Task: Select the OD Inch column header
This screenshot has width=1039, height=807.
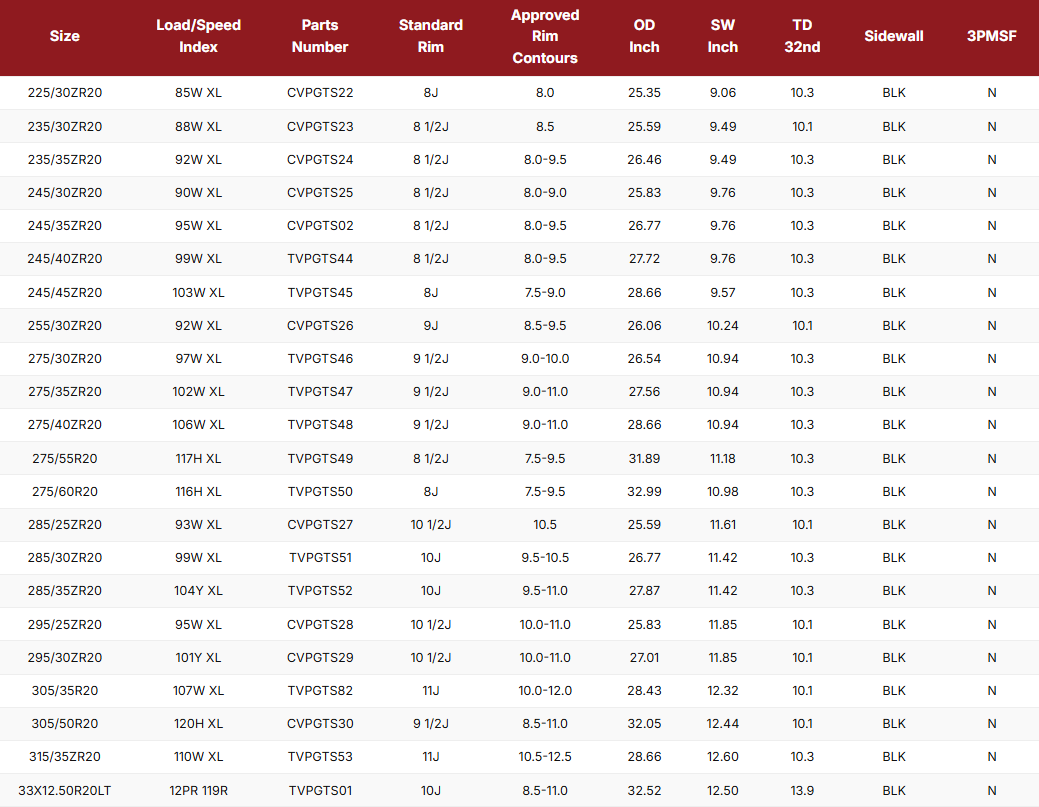Action: 644,36
